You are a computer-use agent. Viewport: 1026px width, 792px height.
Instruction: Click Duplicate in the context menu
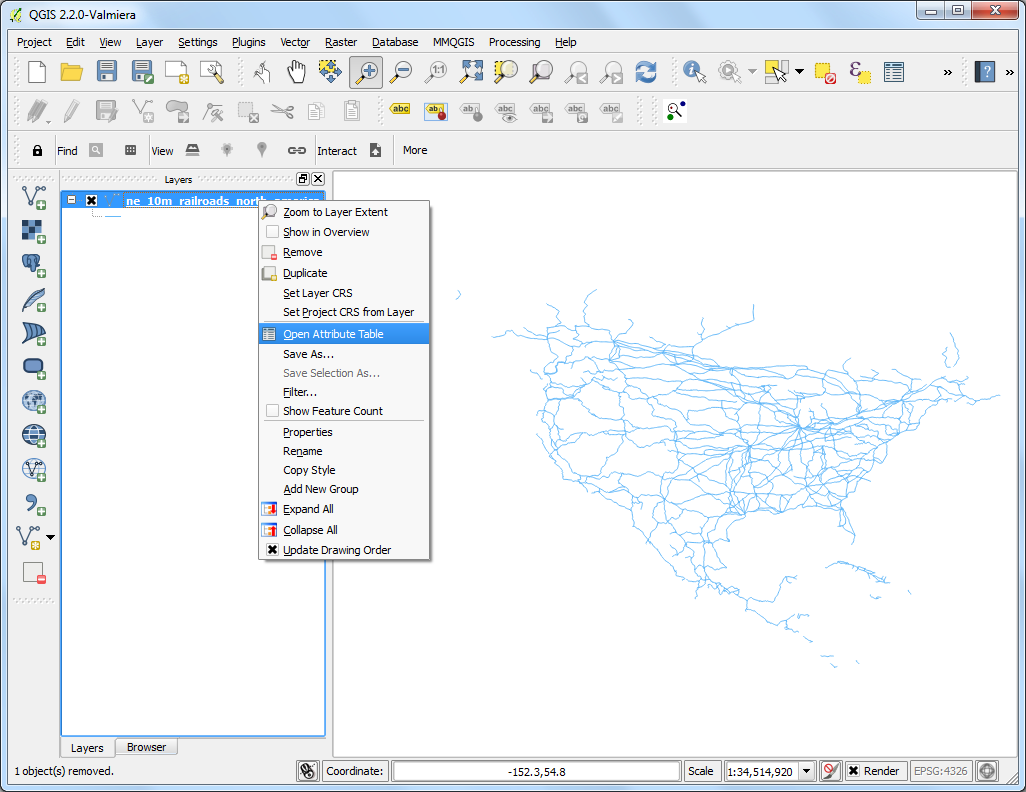coord(344,273)
